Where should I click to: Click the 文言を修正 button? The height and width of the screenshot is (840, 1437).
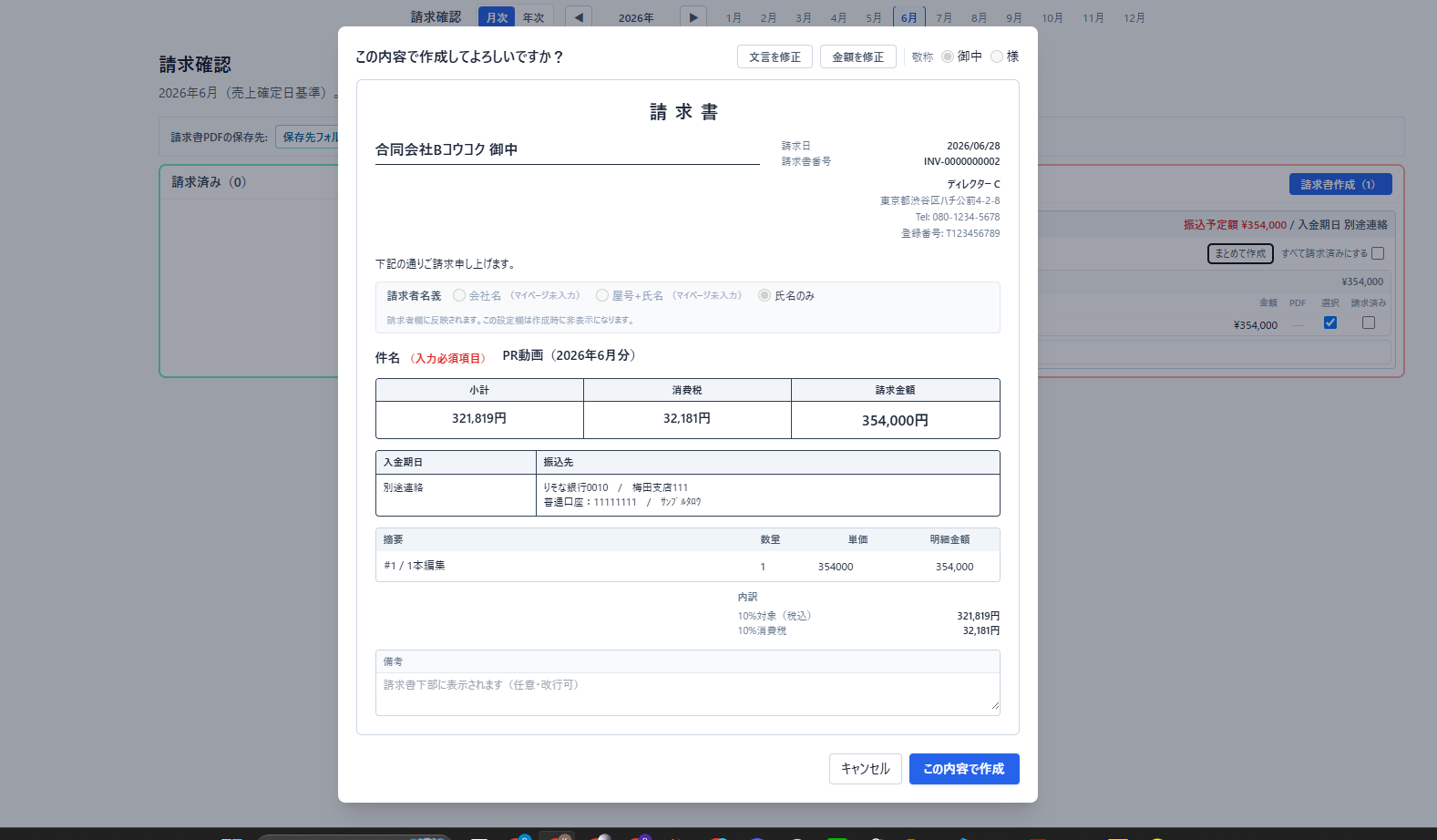[x=775, y=56]
